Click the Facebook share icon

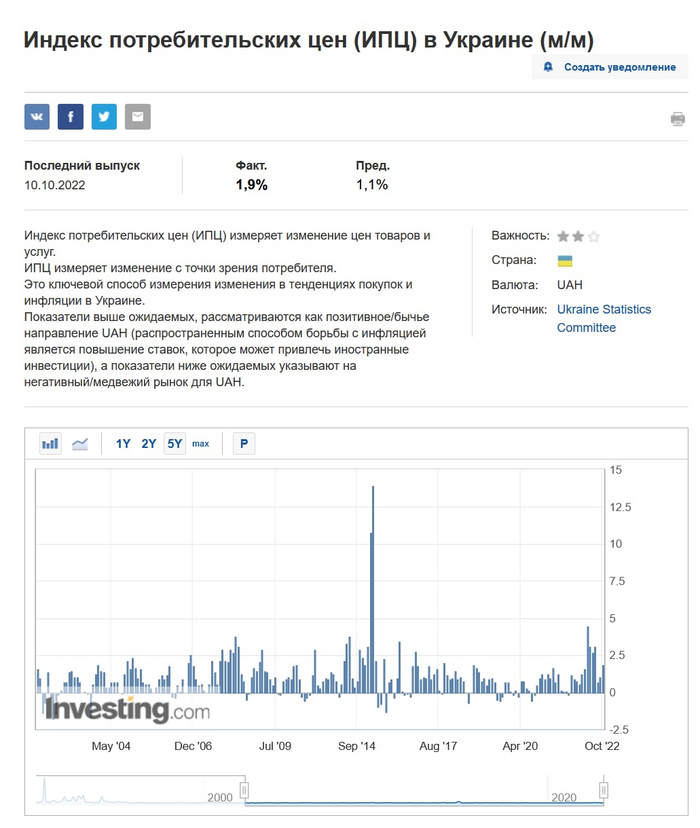pos(70,117)
